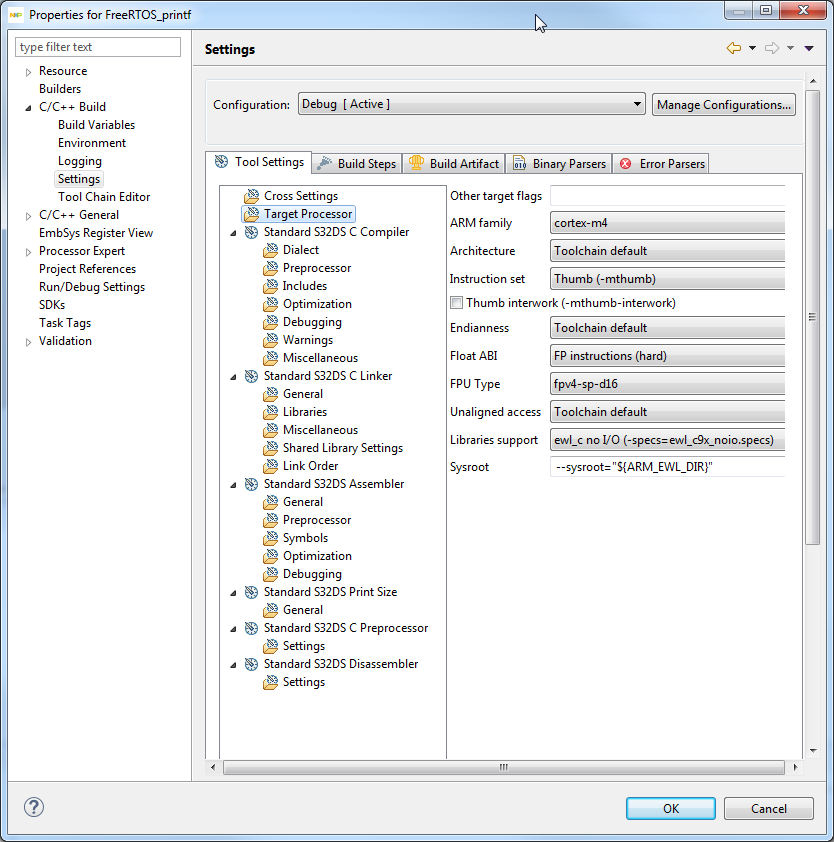Click the horizontal scrollbar thumb

pyautogui.click(x=504, y=767)
